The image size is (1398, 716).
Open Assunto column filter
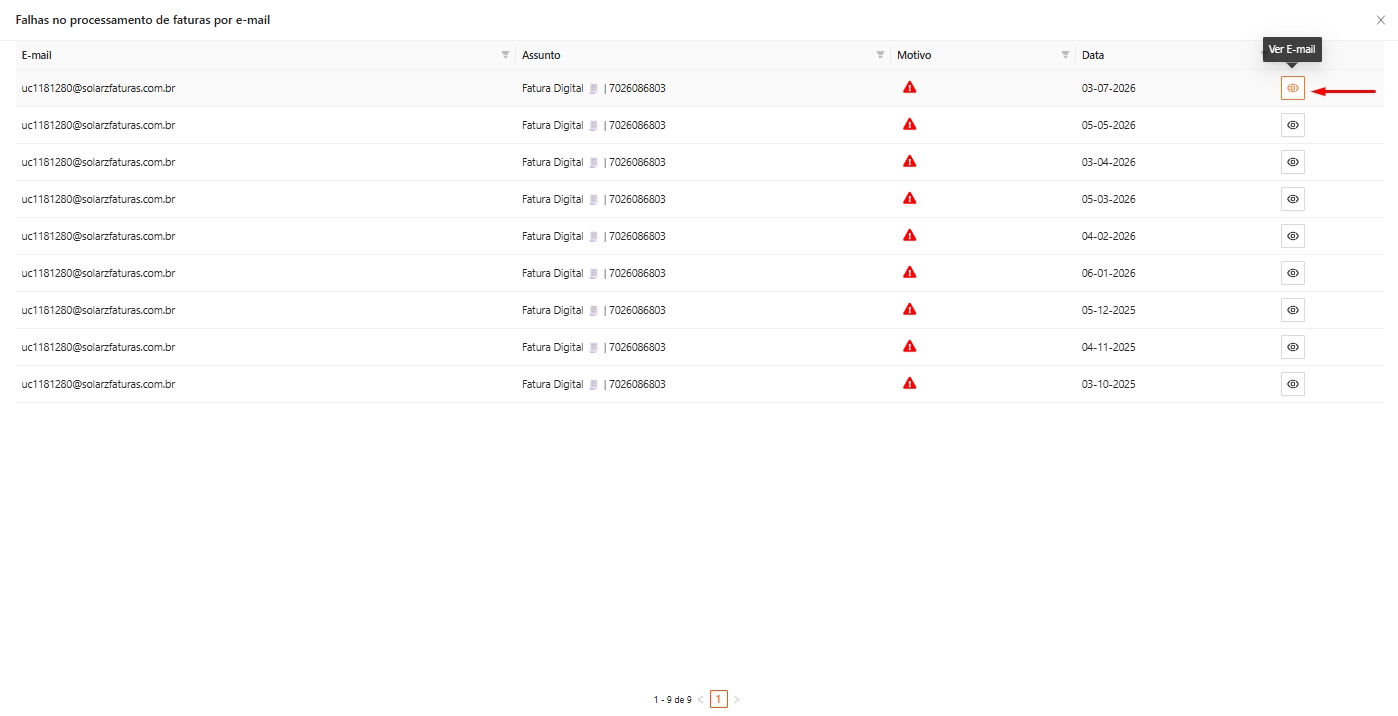(x=880, y=55)
